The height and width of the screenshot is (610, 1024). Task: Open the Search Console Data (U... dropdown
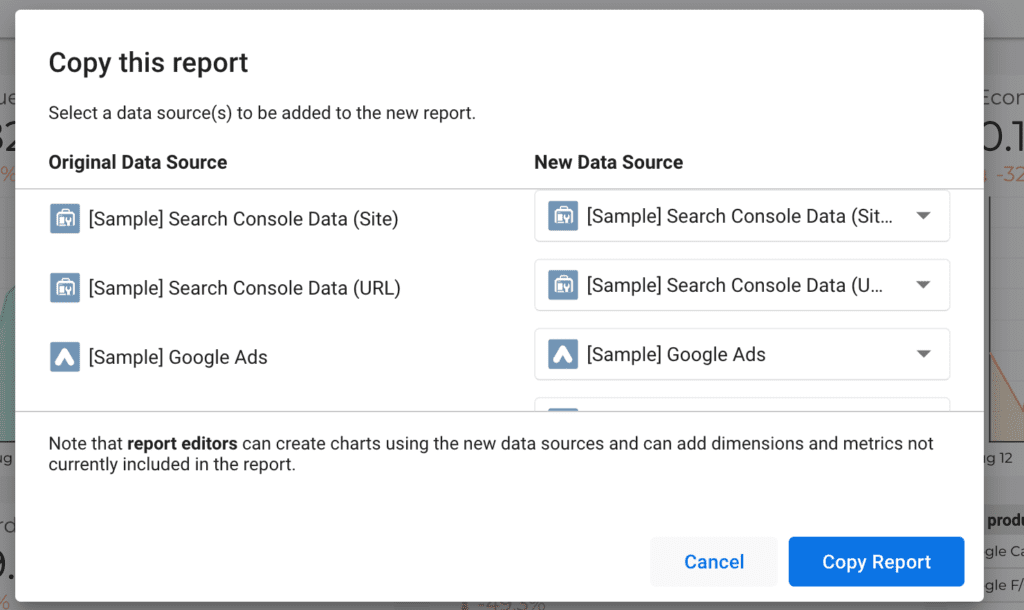coord(742,285)
